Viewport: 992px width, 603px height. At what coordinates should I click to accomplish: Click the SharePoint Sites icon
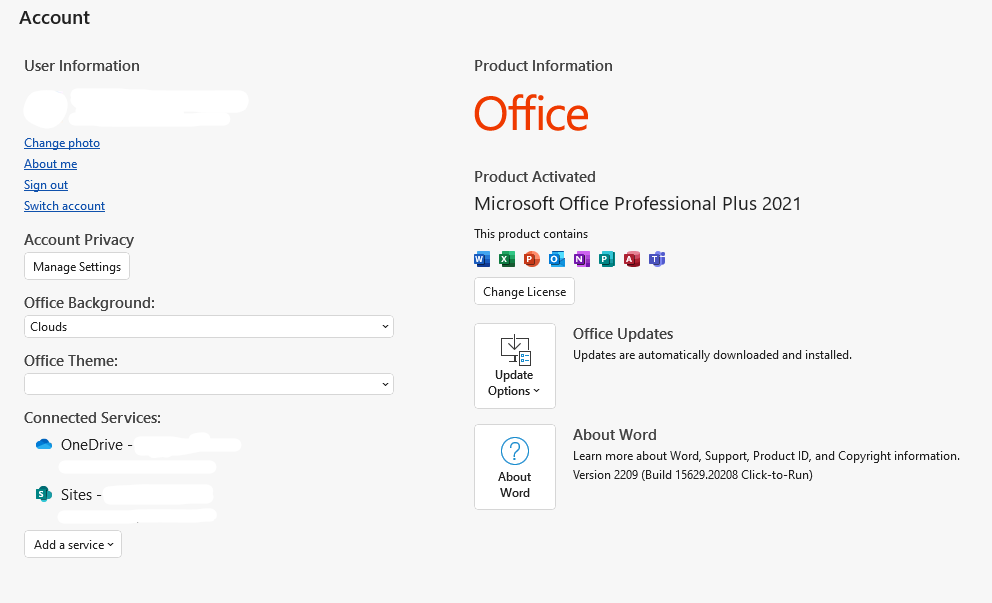(x=44, y=494)
